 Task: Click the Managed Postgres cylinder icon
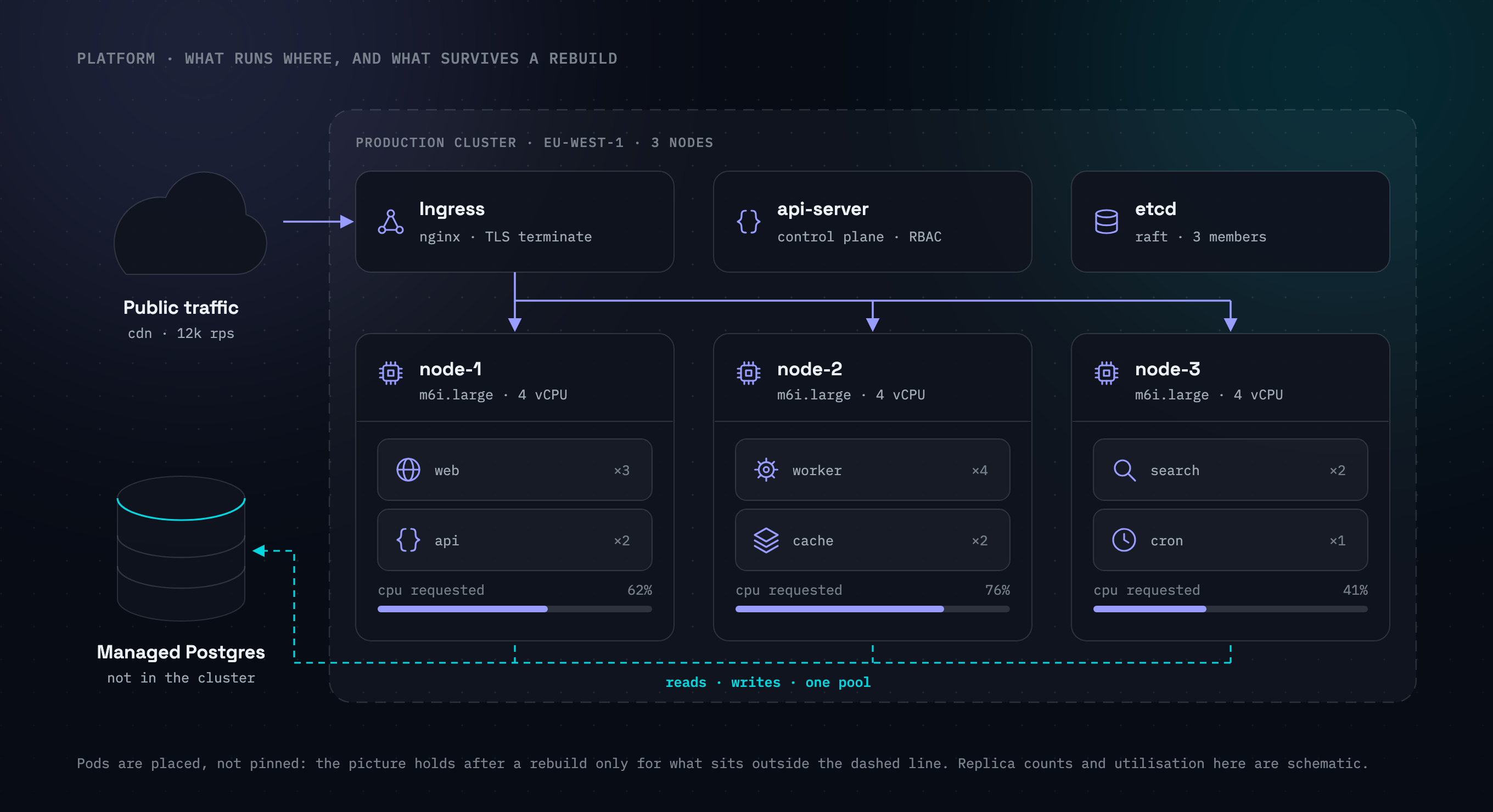point(181,549)
